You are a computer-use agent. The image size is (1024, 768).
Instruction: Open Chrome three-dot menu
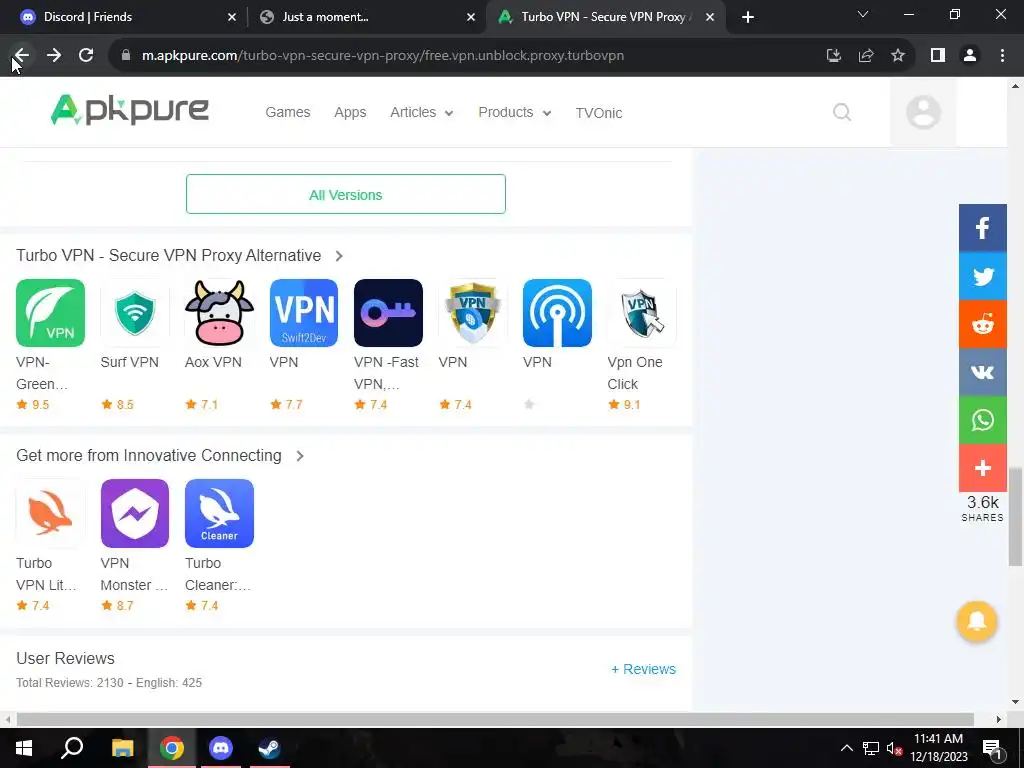pos(1002,56)
